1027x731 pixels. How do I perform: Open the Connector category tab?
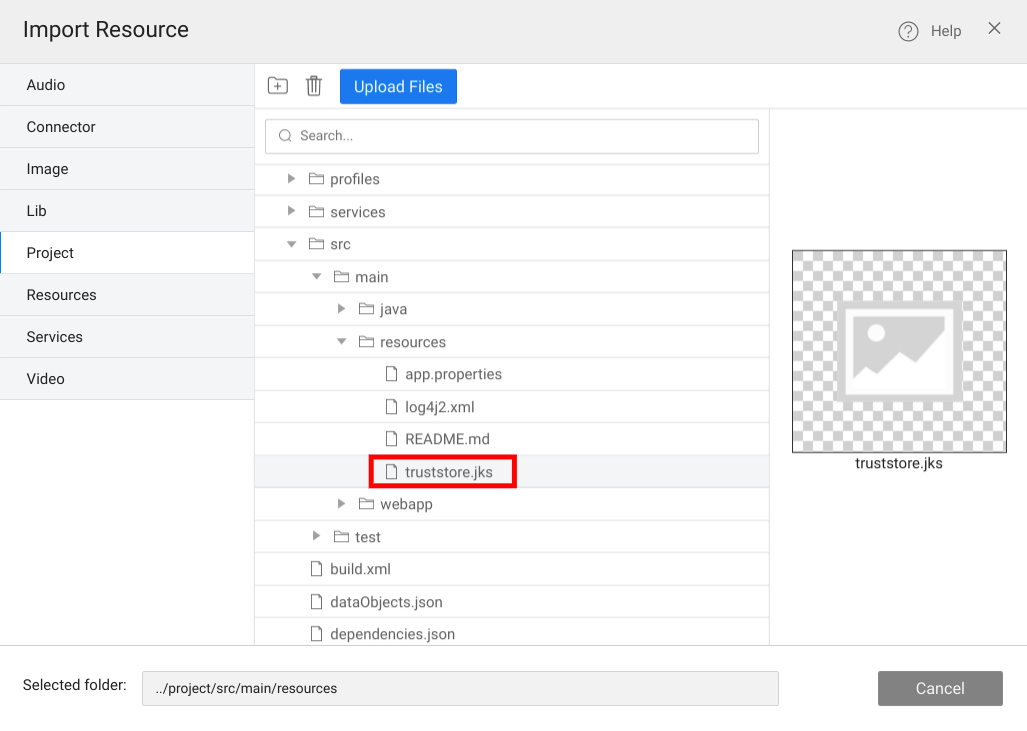point(127,127)
